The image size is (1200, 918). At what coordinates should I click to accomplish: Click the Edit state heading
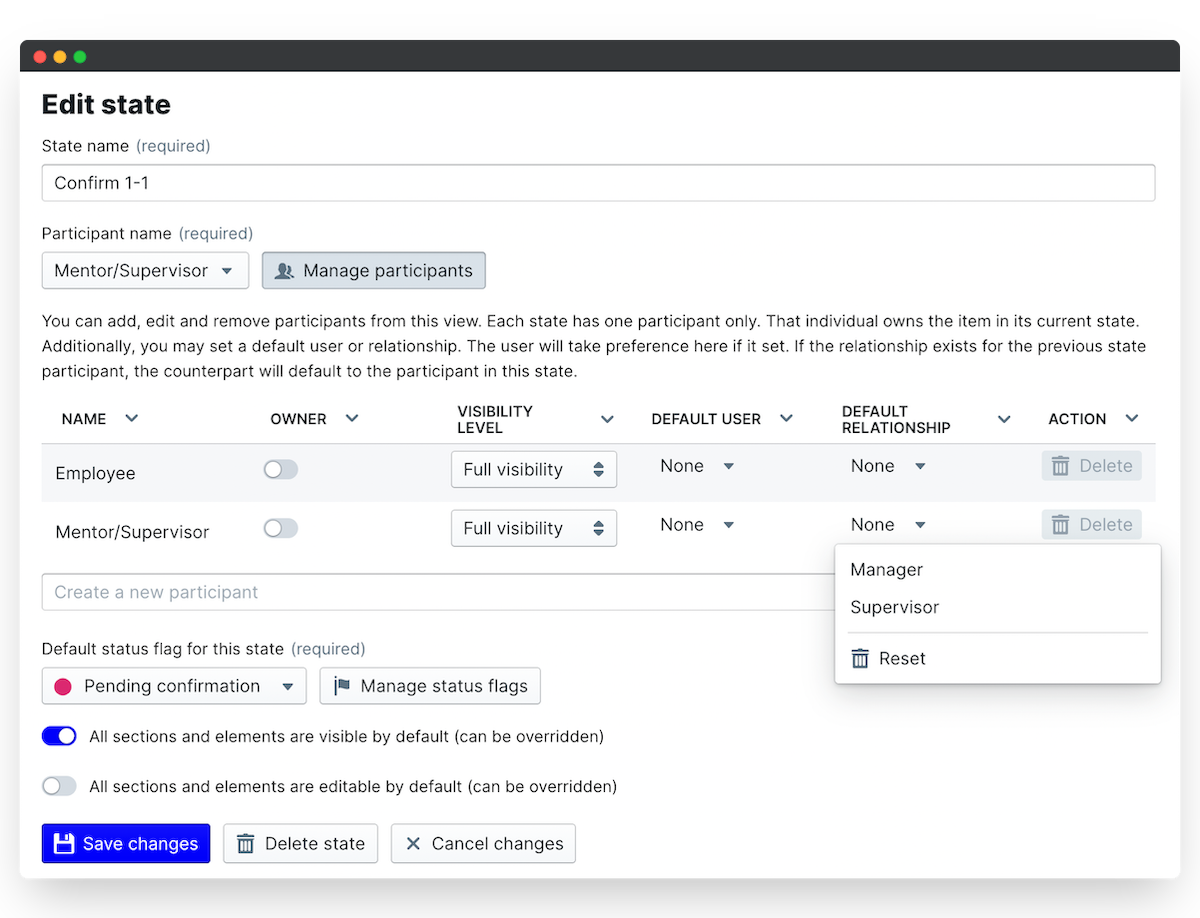click(106, 104)
